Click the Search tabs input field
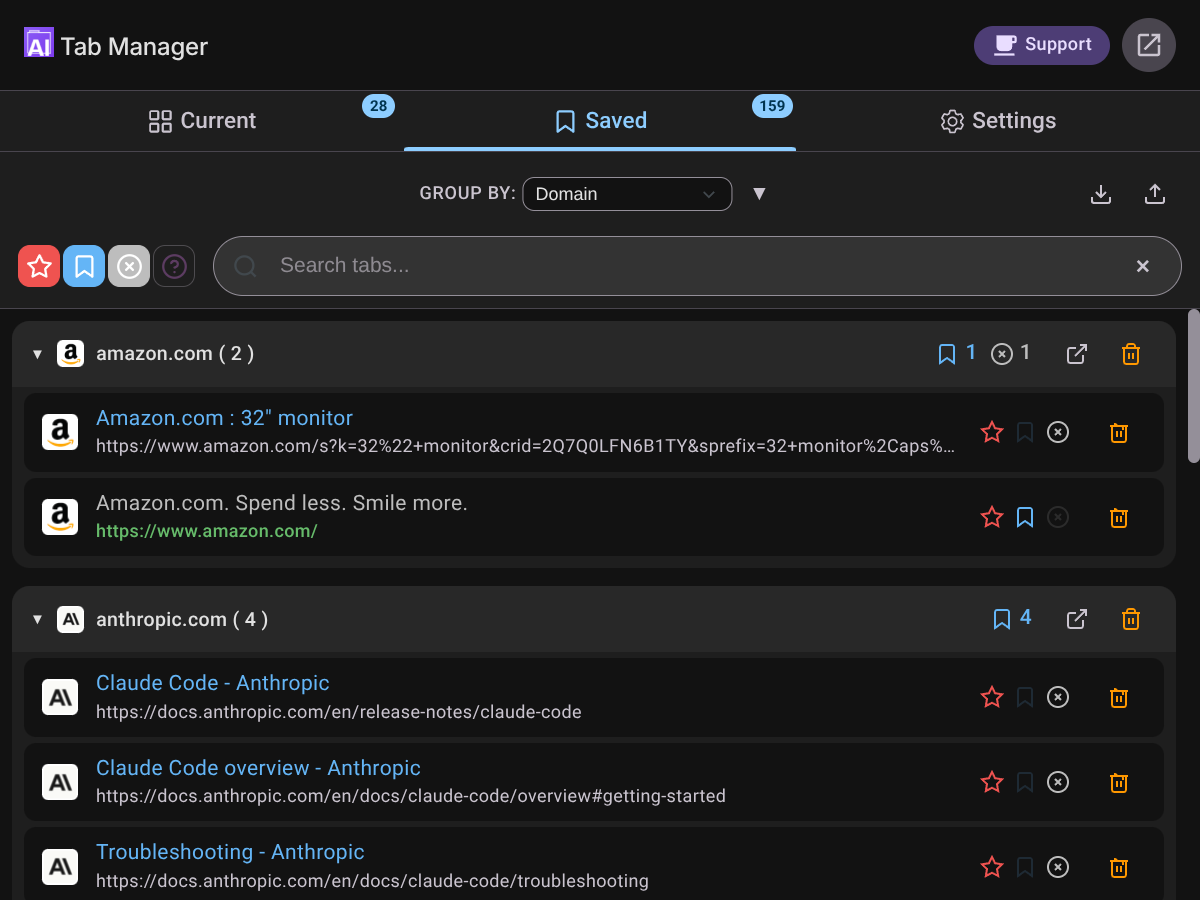Image resolution: width=1200 pixels, height=900 pixels. pyautogui.click(x=697, y=266)
